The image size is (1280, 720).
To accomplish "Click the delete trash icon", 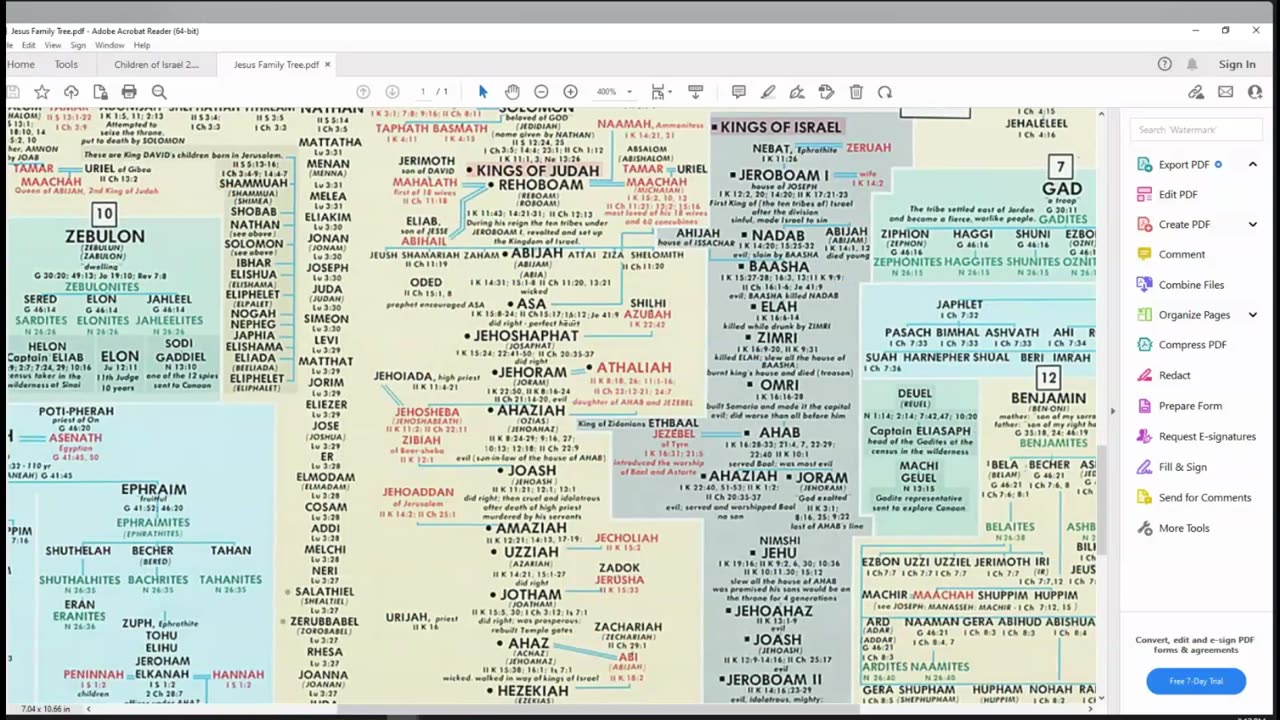I will click(x=856, y=92).
